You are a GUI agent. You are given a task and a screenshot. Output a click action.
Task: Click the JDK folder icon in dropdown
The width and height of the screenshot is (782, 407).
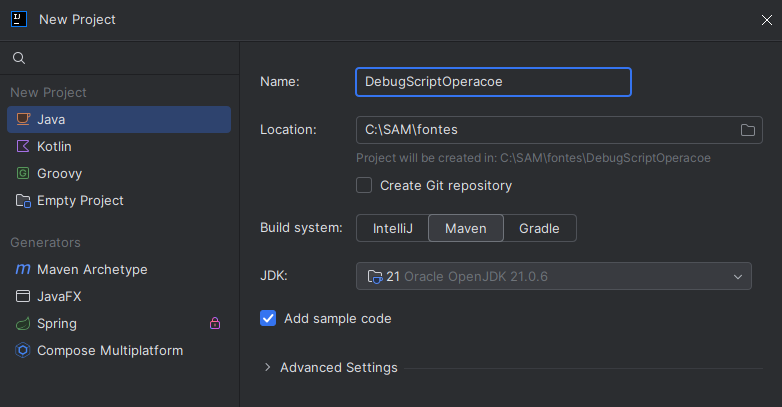[375, 276]
